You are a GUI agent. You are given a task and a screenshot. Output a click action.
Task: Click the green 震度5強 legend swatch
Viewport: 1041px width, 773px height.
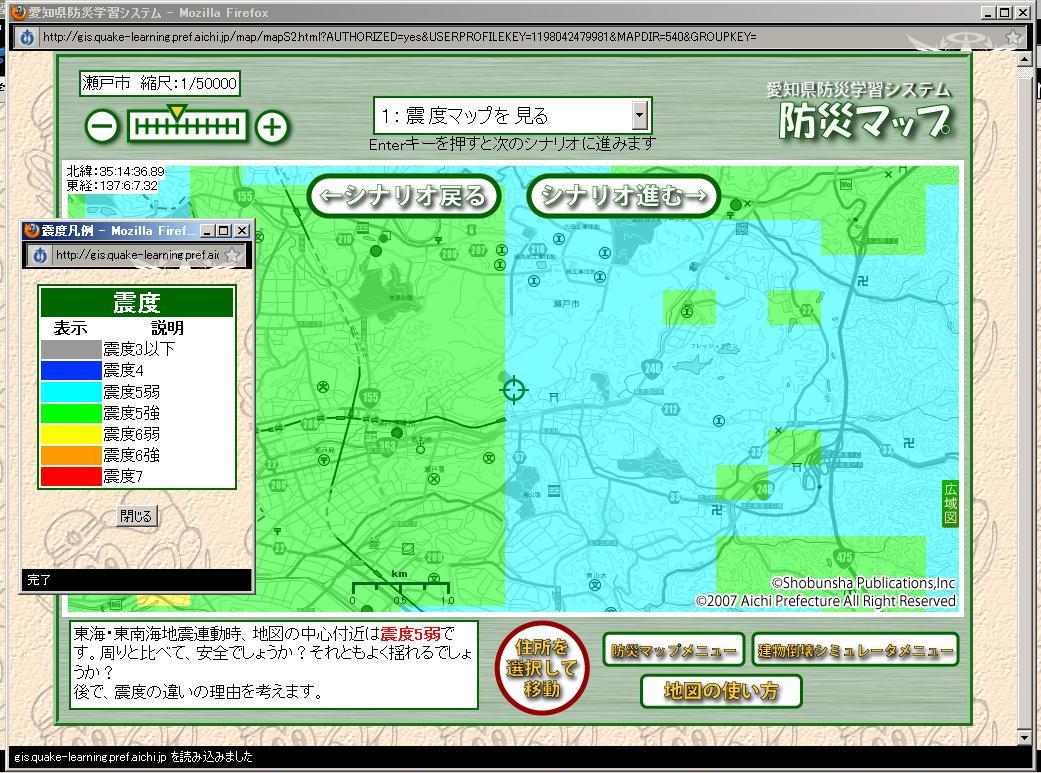pyautogui.click(x=71, y=412)
